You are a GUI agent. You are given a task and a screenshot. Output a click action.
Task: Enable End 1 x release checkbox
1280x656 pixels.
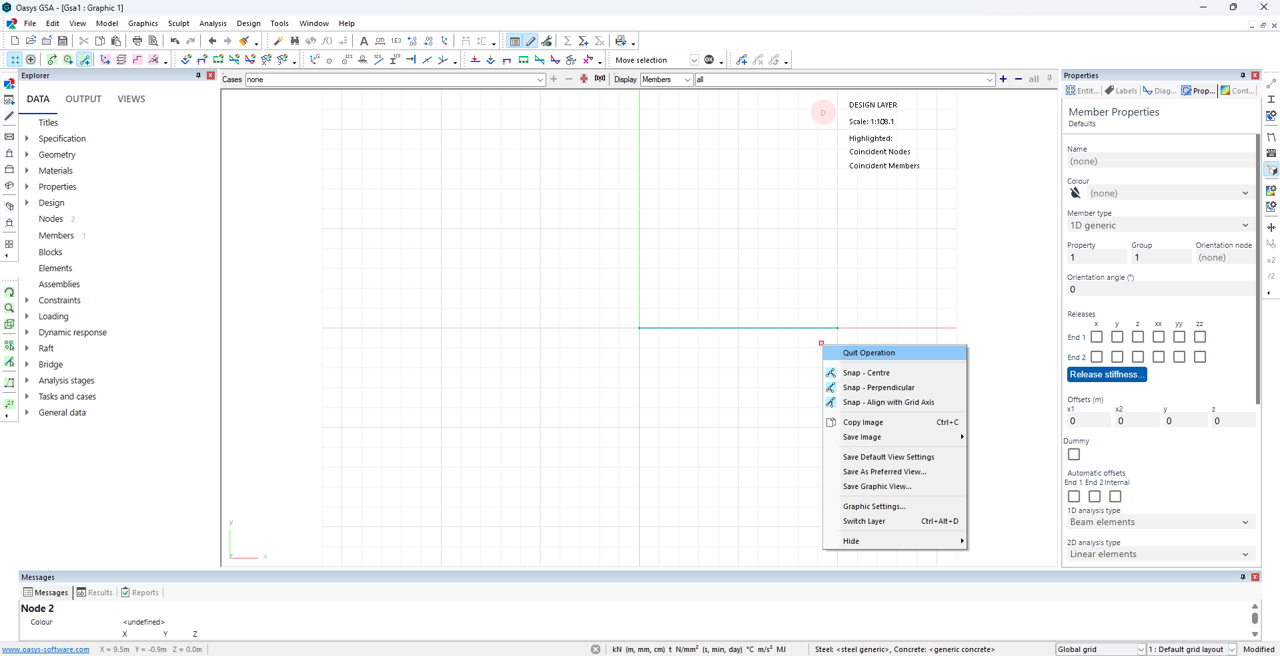(x=1096, y=337)
